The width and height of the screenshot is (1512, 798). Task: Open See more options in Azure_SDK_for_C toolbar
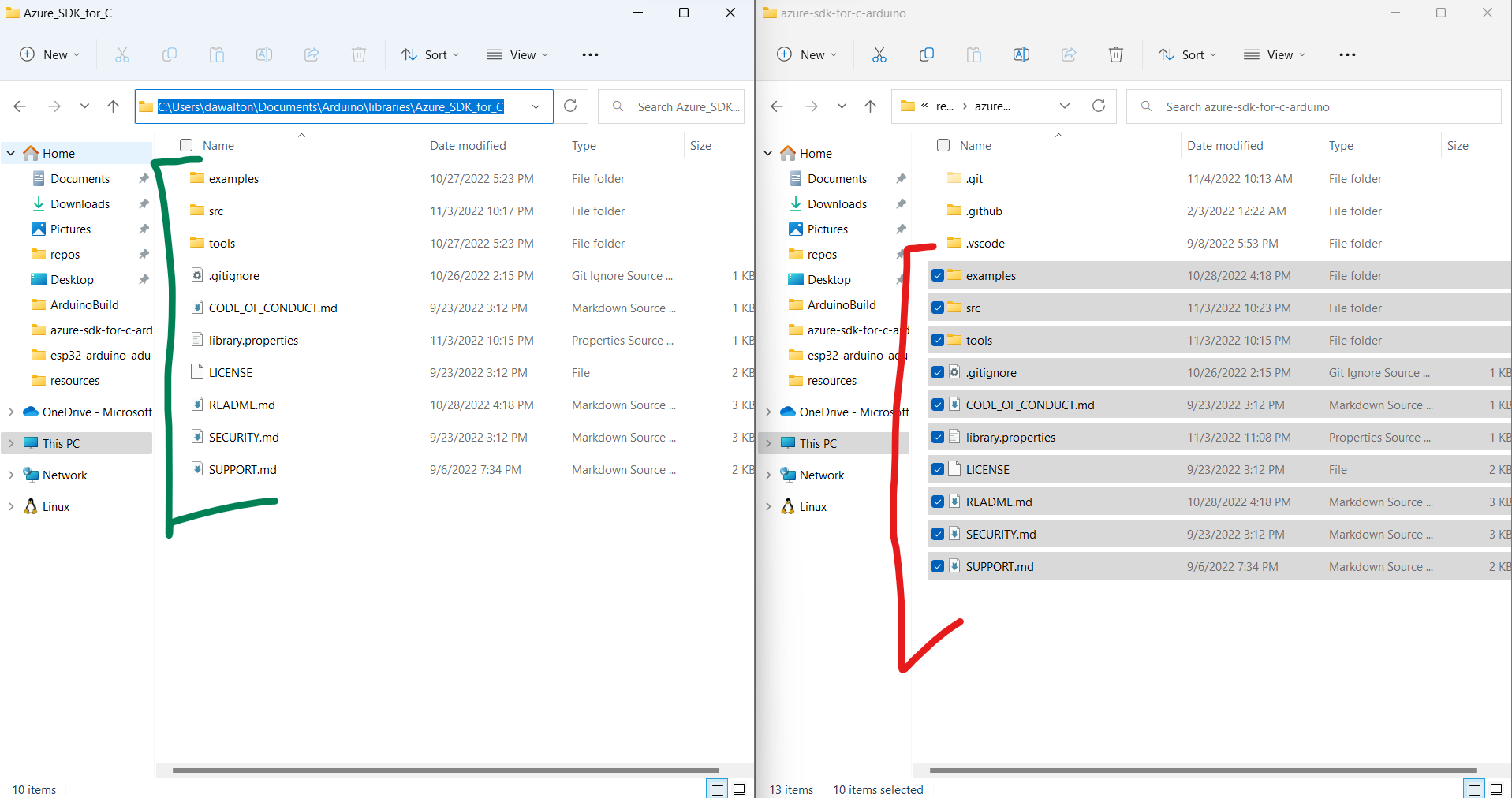pyautogui.click(x=590, y=54)
